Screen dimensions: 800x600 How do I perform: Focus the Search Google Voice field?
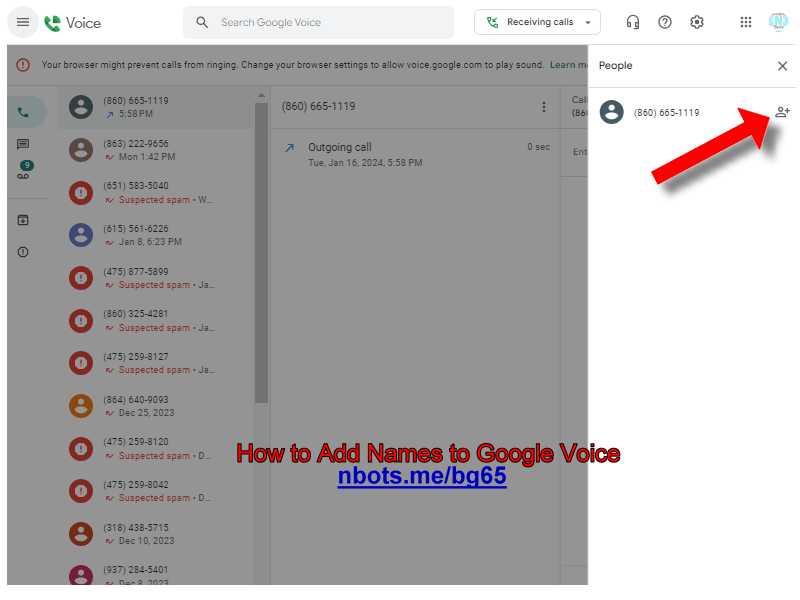click(x=318, y=22)
